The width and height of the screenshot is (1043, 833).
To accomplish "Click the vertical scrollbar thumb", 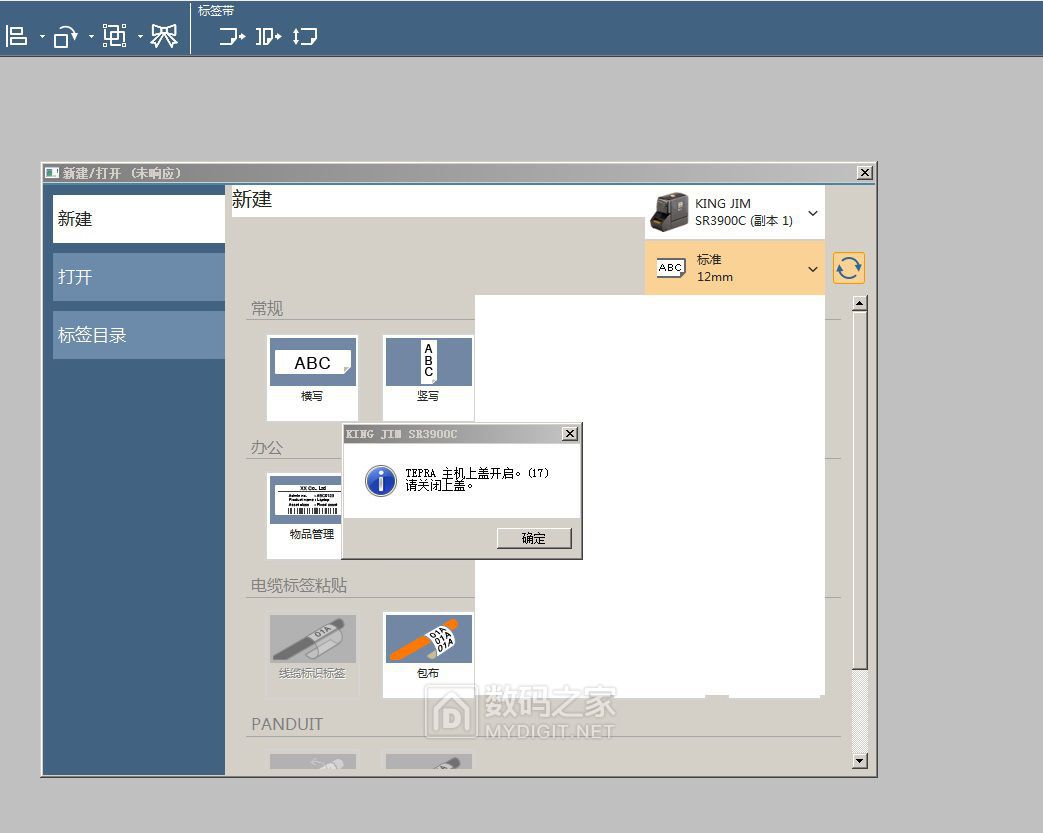I will point(859,490).
